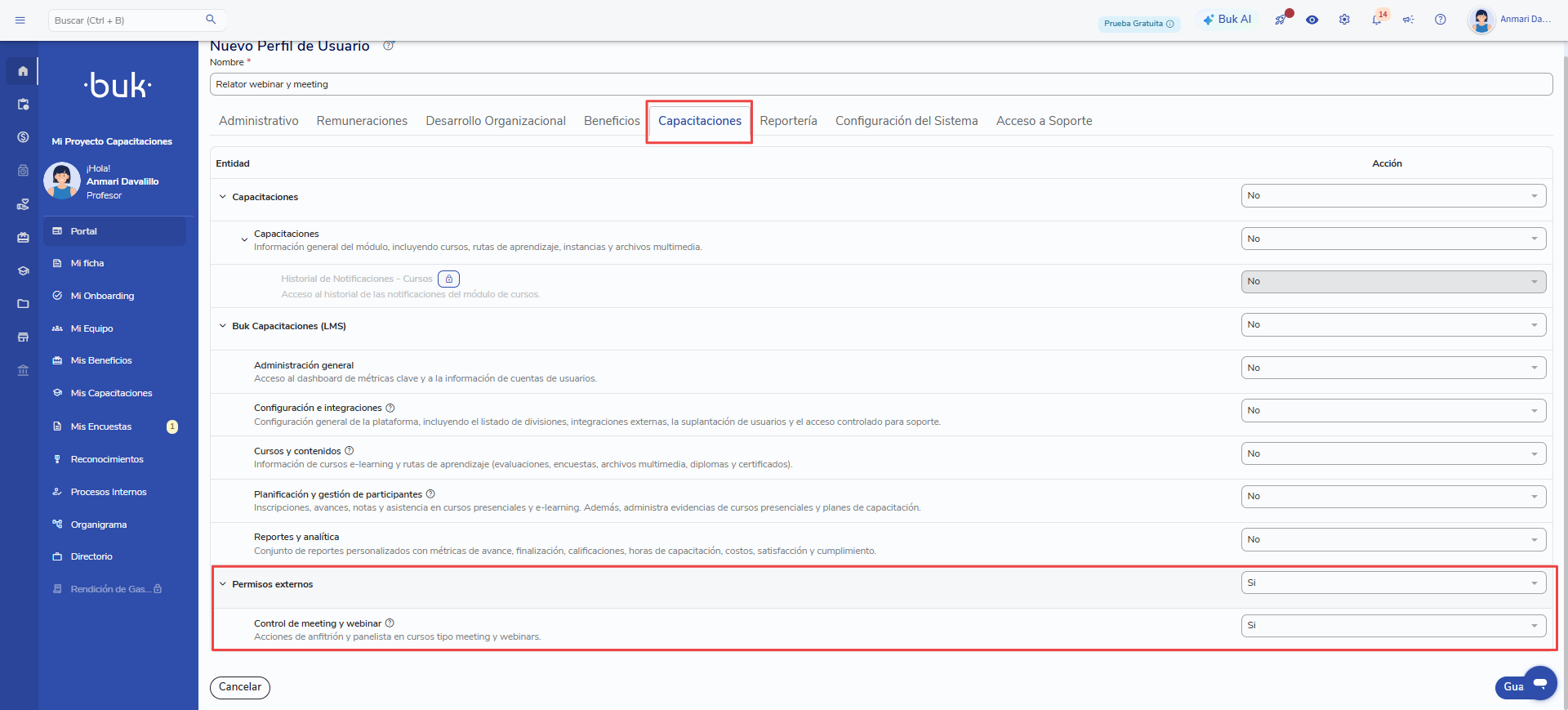Open the Configuración del Sistema tab
1568x710 pixels.
click(906, 121)
